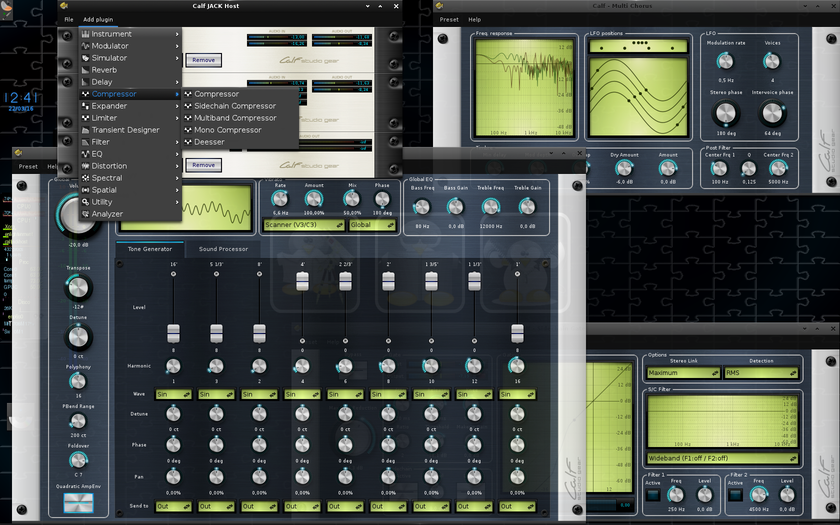Switch to the Sound Processor tab
840x525 pixels.
[x=223, y=249]
